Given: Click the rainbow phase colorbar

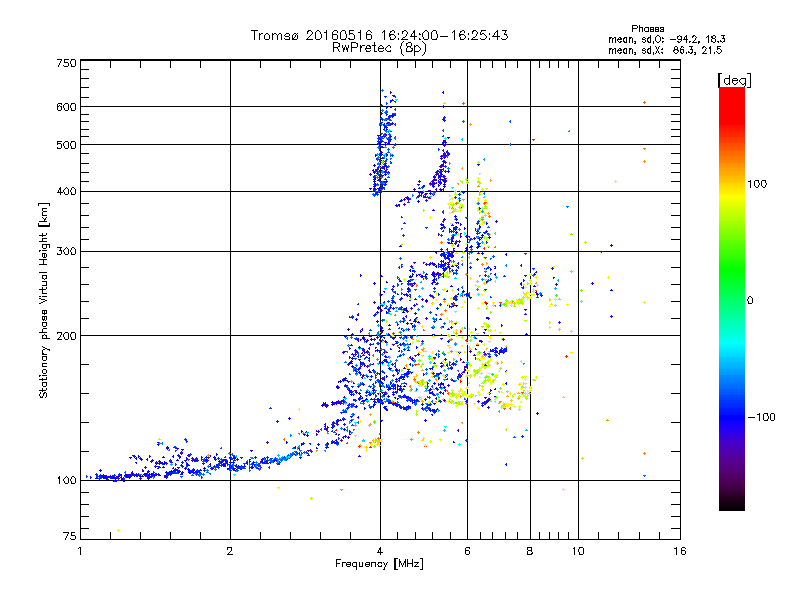Looking at the screenshot, I should pyautogui.click(x=732, y=299).
